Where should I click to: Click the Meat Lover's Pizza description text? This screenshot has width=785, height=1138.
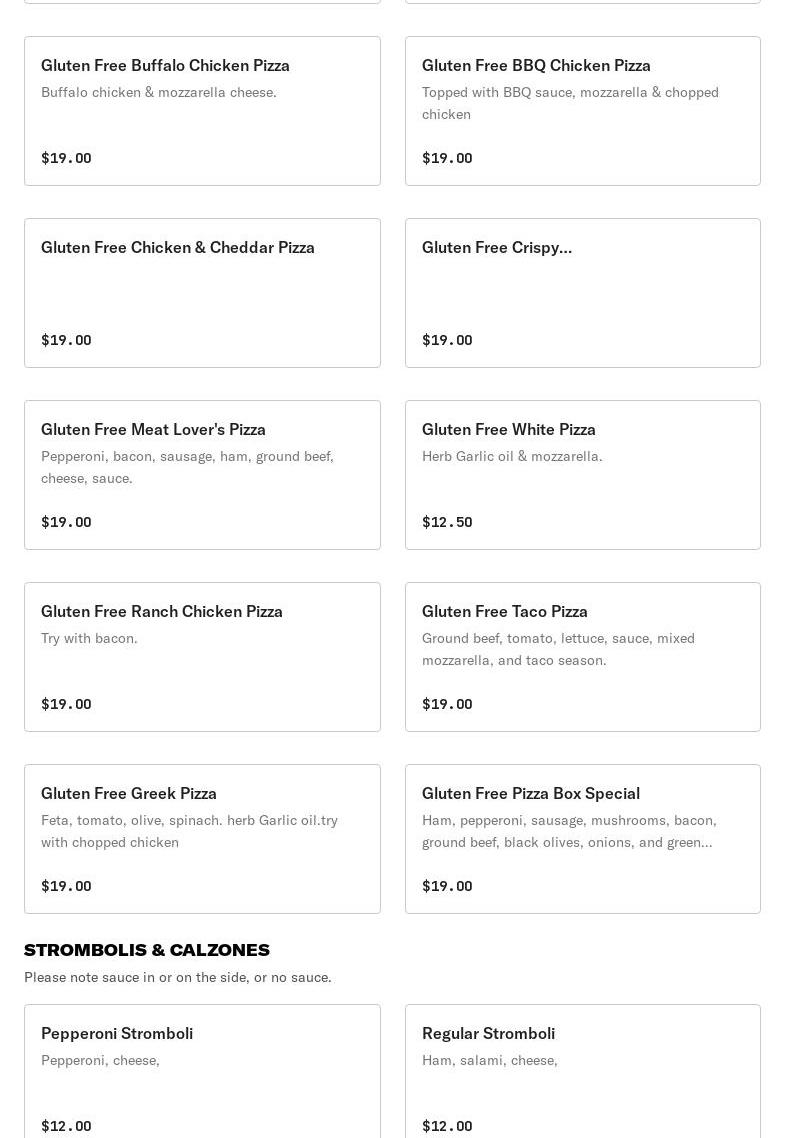pyautogui.click(x=187, y=467)
